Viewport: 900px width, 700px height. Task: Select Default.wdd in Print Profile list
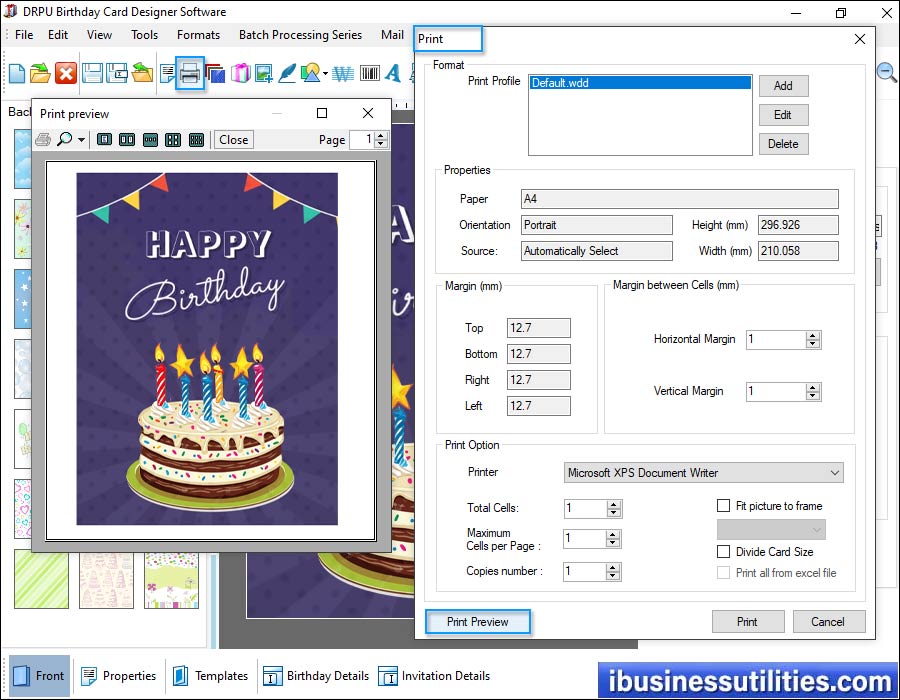tap(639, 83)
